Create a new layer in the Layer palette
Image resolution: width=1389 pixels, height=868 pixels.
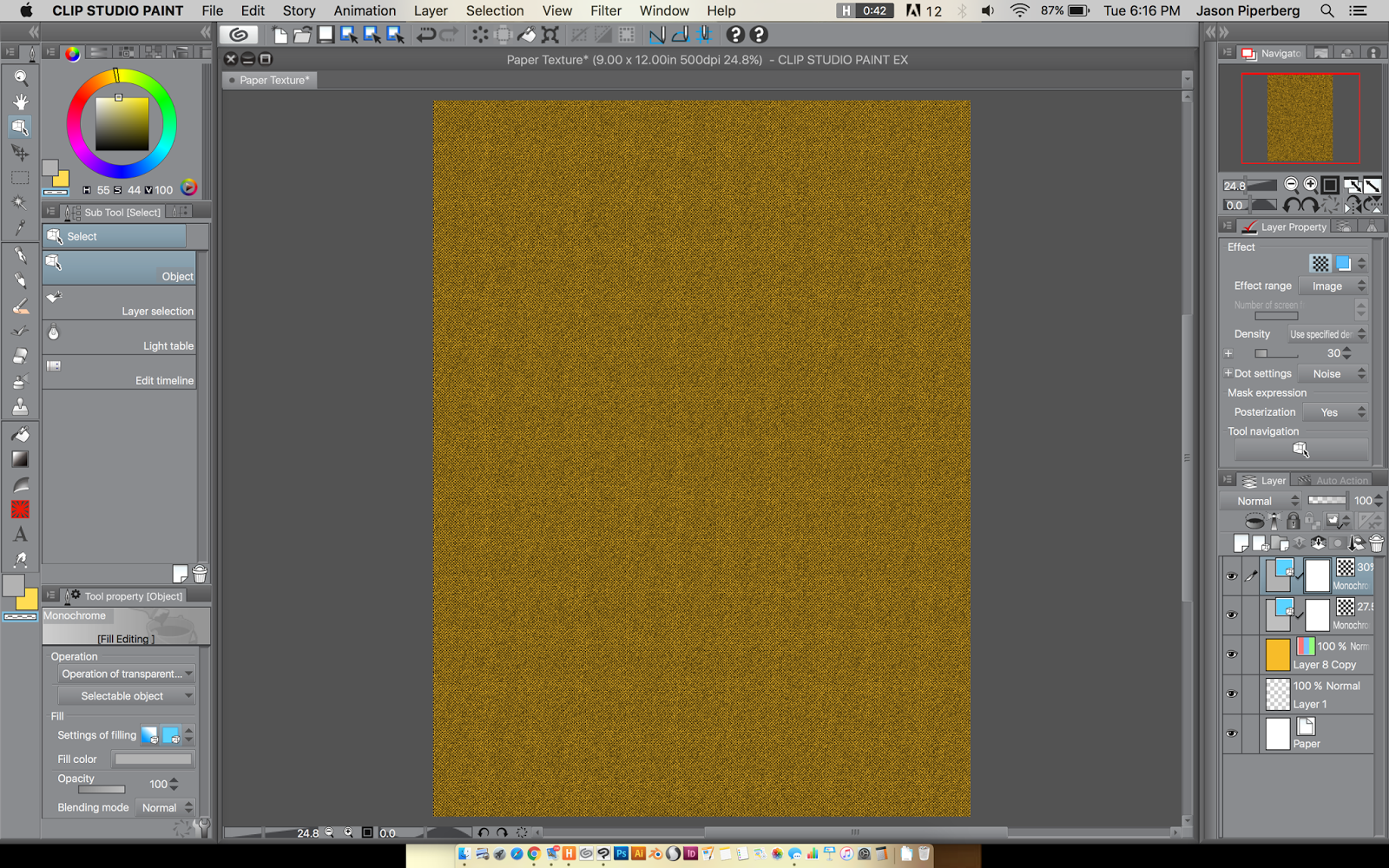1241,542
